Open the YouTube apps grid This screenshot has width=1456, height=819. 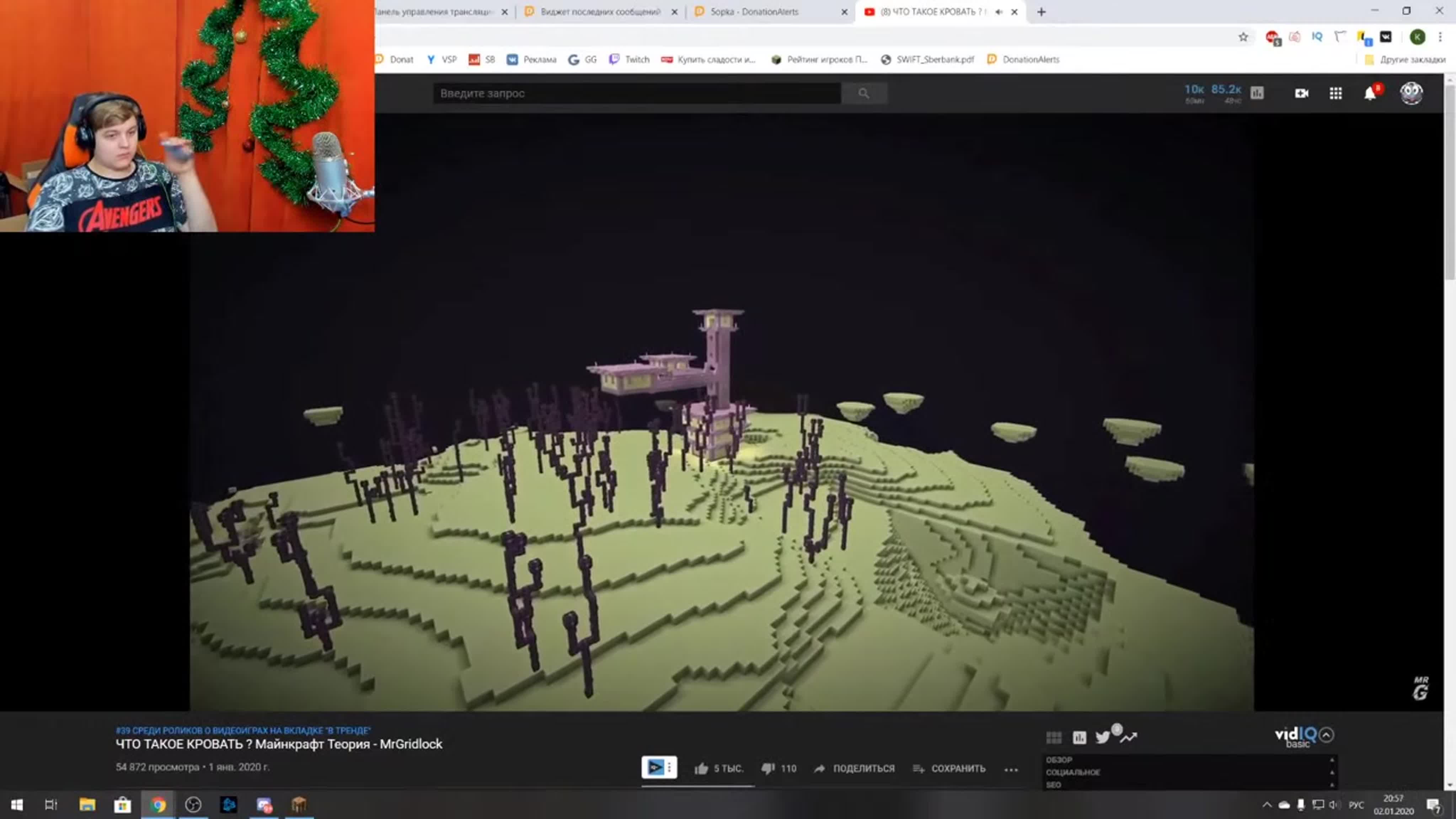pyautogui.click(x=1335, y=93)
